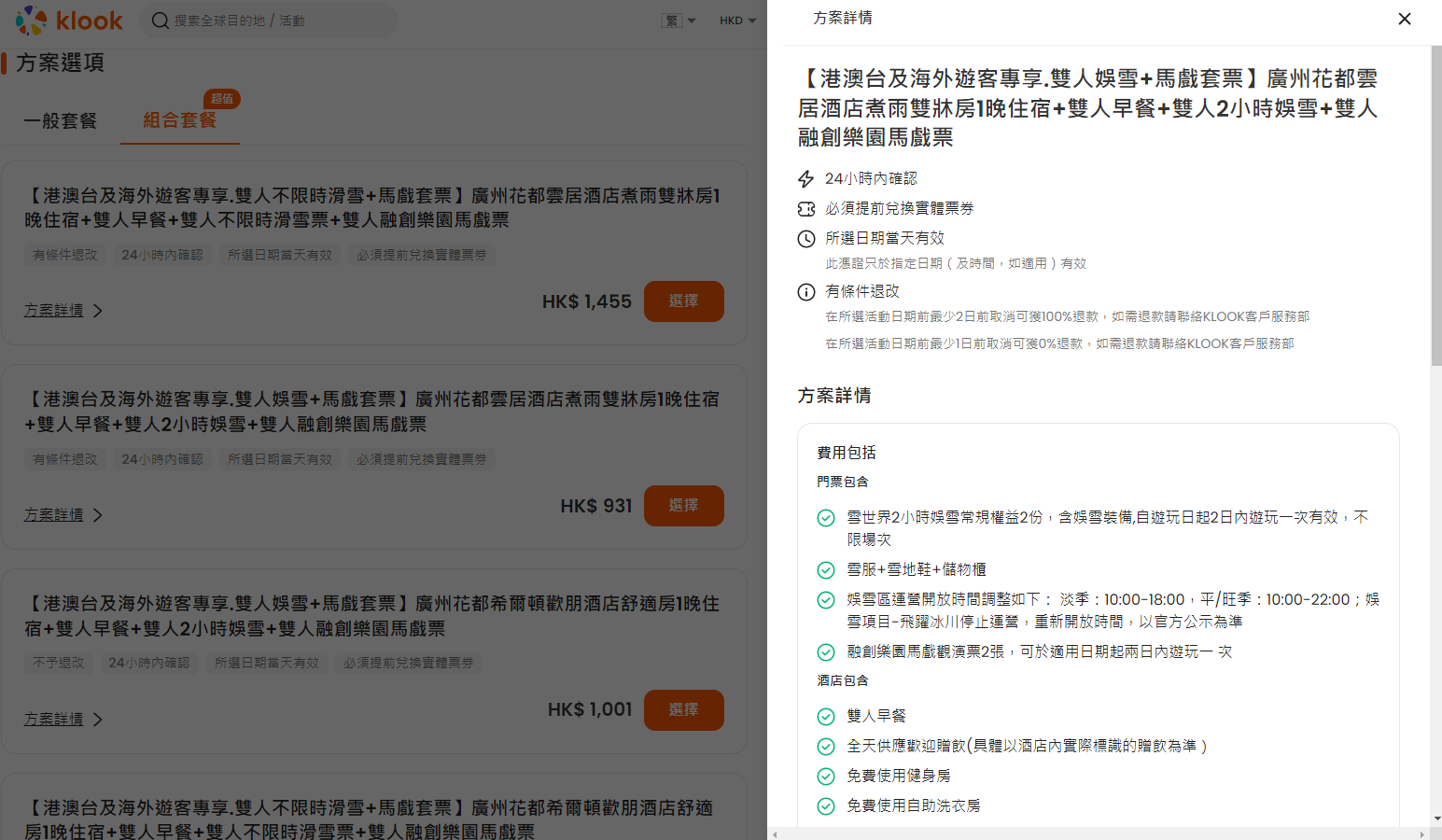Click the clock icon beside 所選日期當天有效

pos(806,239)
